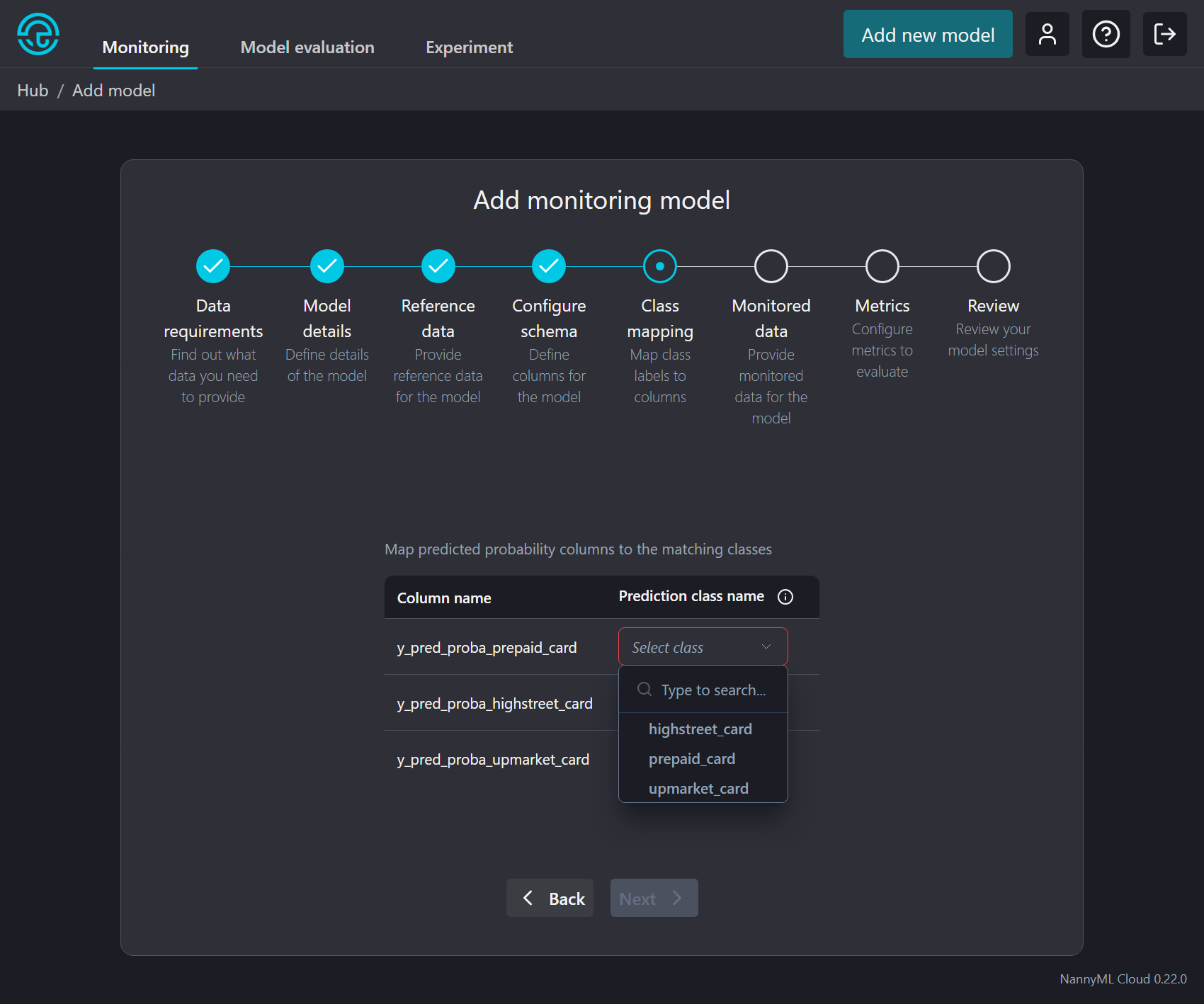Click the logout icon
This screenshot has height=1004, width=1204.
tap(1164, 34)
